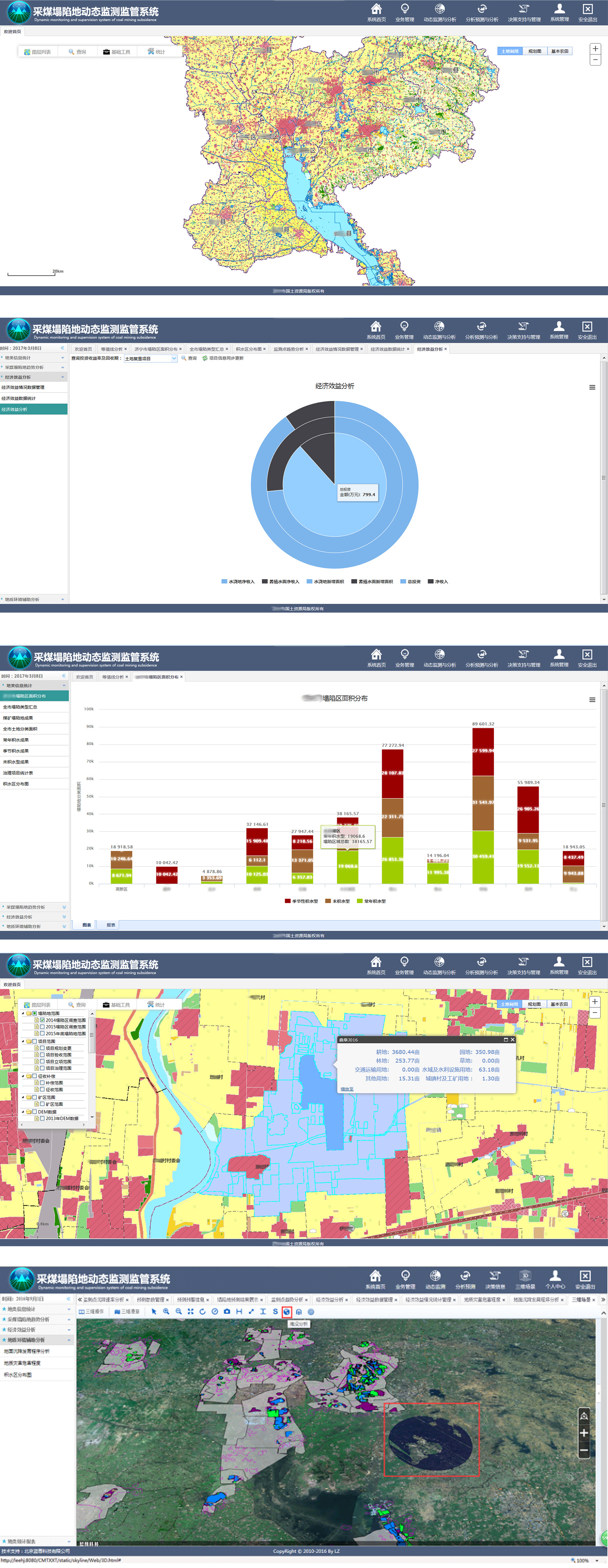Image resolution: width=608 pixels, height=1568 pixels.
Task: Check the 2013年DEM数据 layer checkbox
Action: click(x=43, y=1118)
